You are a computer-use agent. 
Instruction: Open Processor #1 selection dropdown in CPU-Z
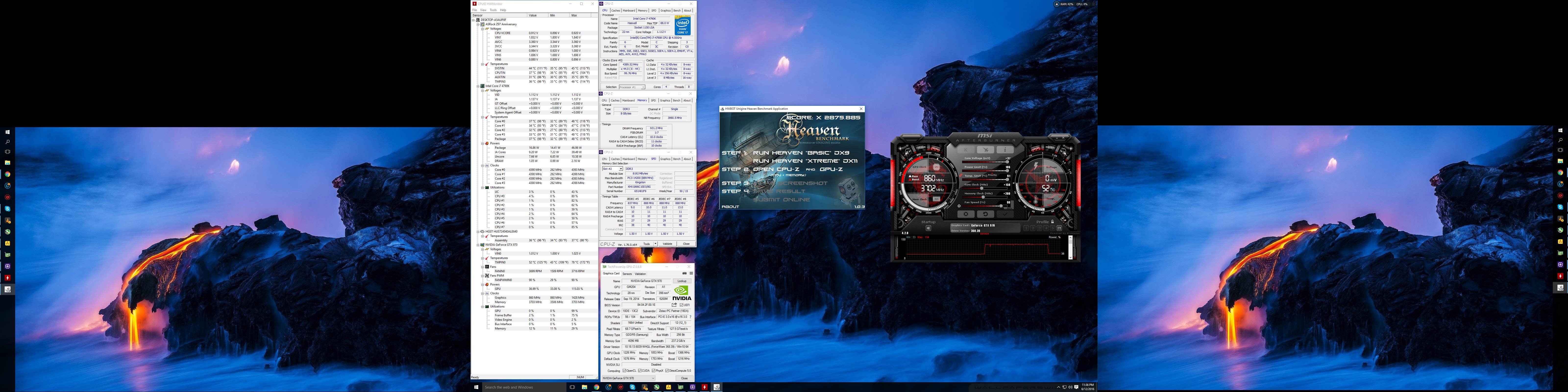click(632, 87)
